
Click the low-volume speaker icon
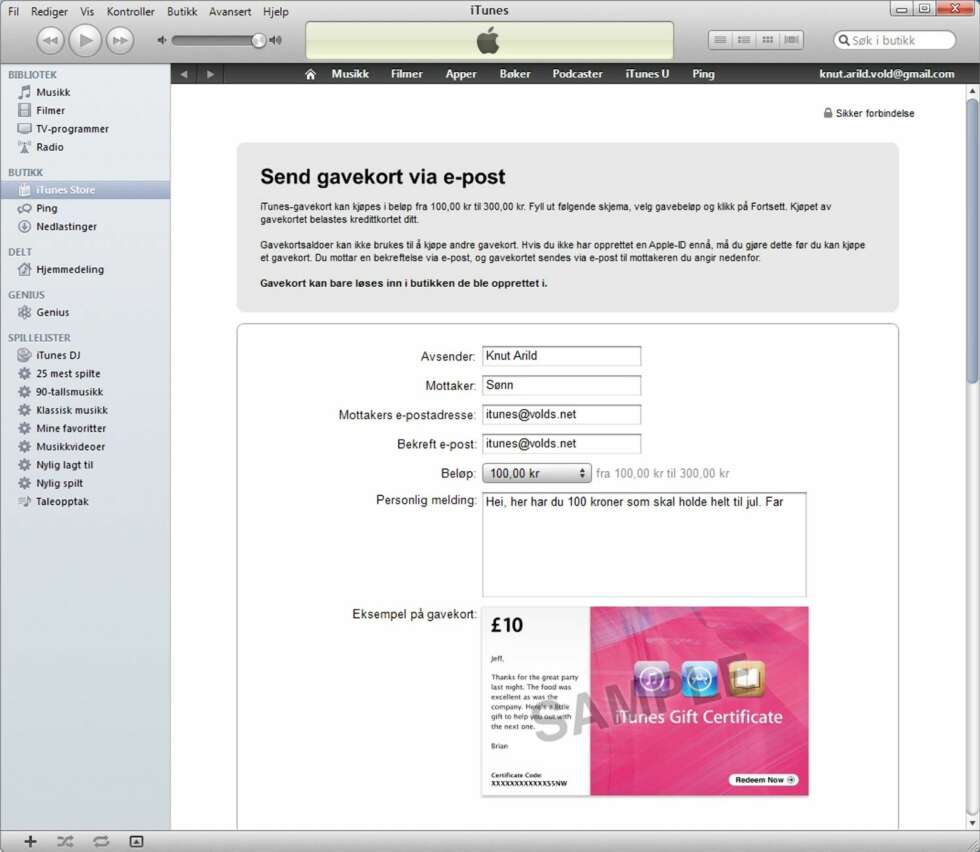pyautogui.click(x=162, y=40)
